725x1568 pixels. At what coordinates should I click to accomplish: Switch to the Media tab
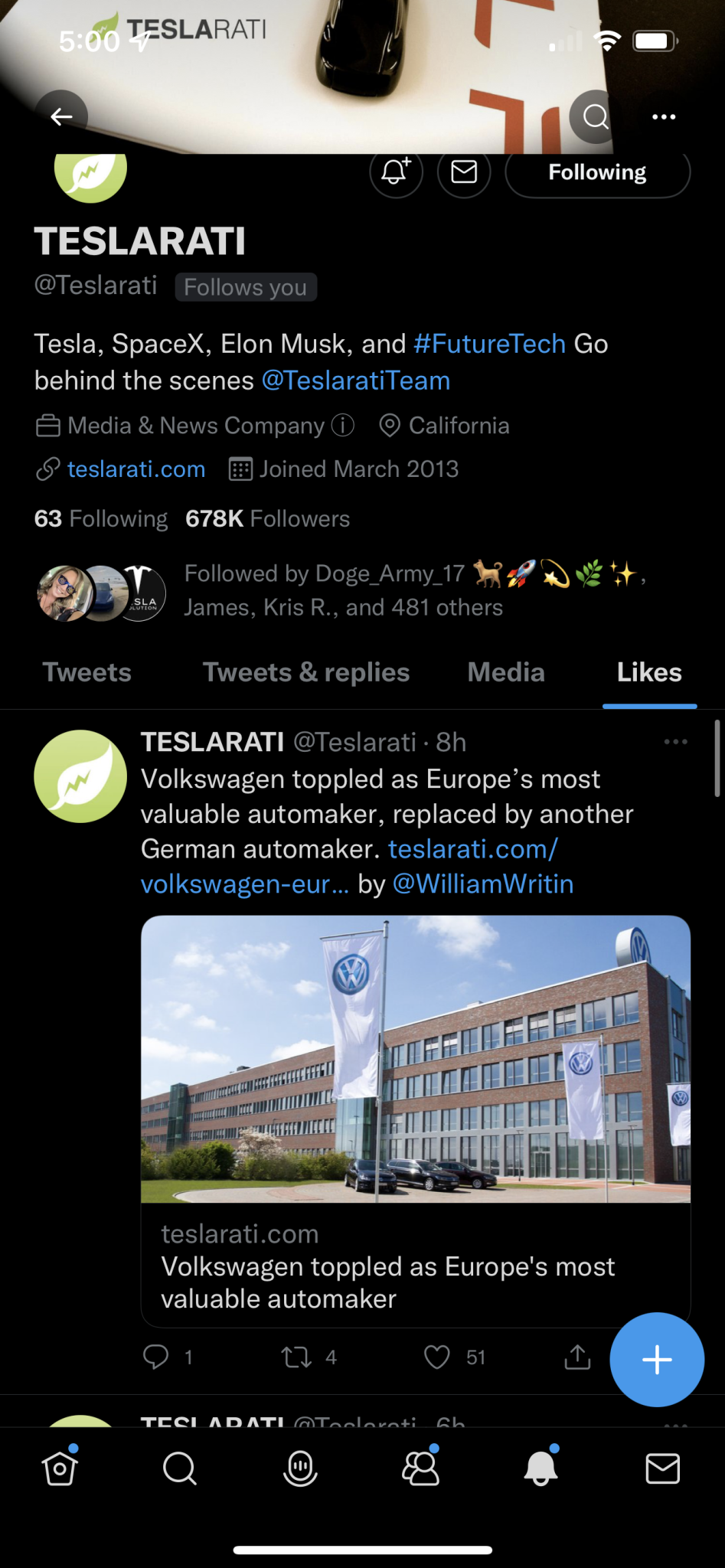[x=506, y=672]
